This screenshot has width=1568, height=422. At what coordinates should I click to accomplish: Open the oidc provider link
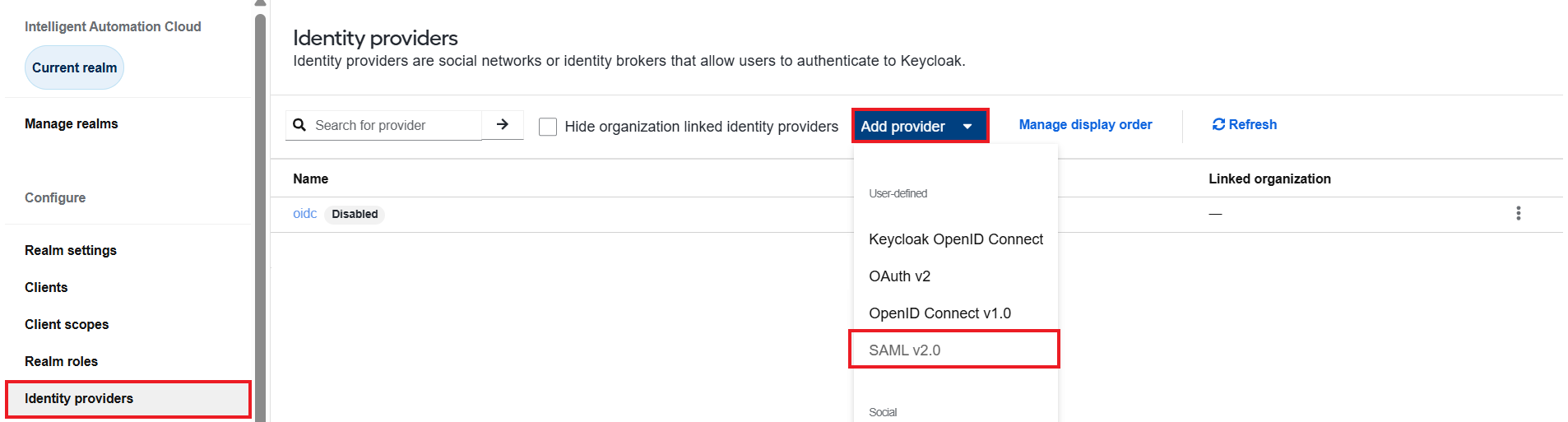304,214
